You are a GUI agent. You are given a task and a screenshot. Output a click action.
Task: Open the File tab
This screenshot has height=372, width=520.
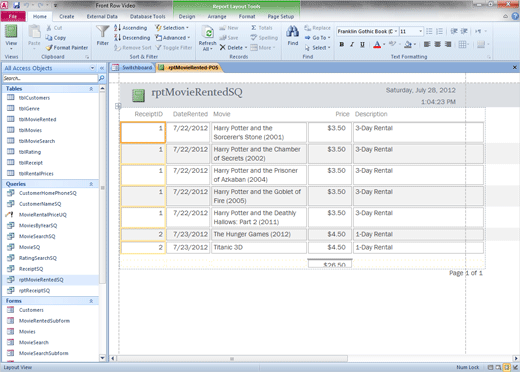[13, 16]
